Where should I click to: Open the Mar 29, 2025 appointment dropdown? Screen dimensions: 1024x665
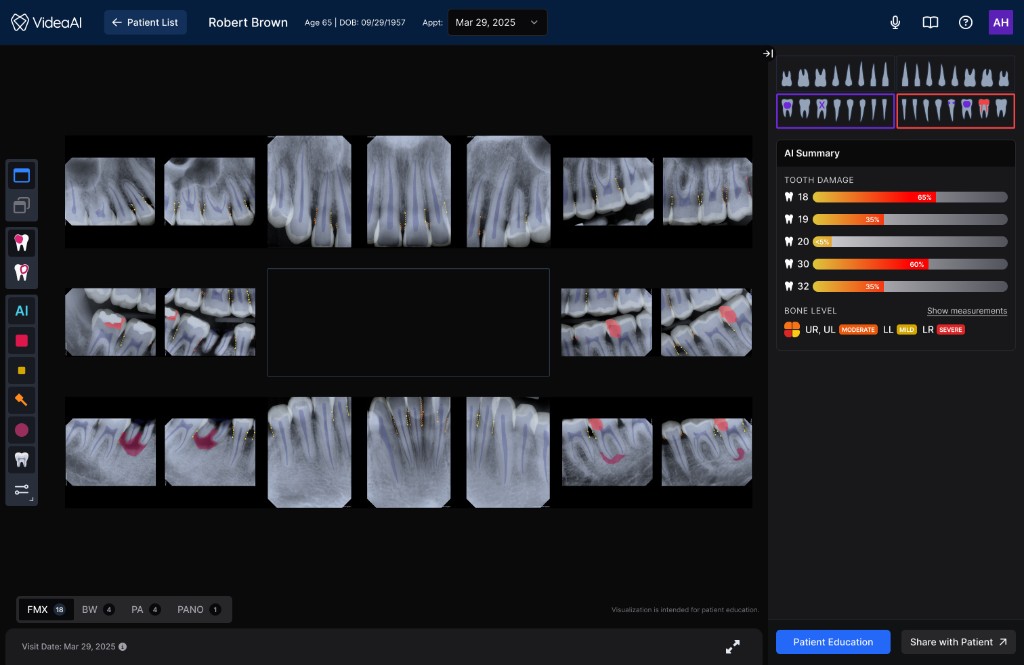pyautogui.click(x=497, y=22)
